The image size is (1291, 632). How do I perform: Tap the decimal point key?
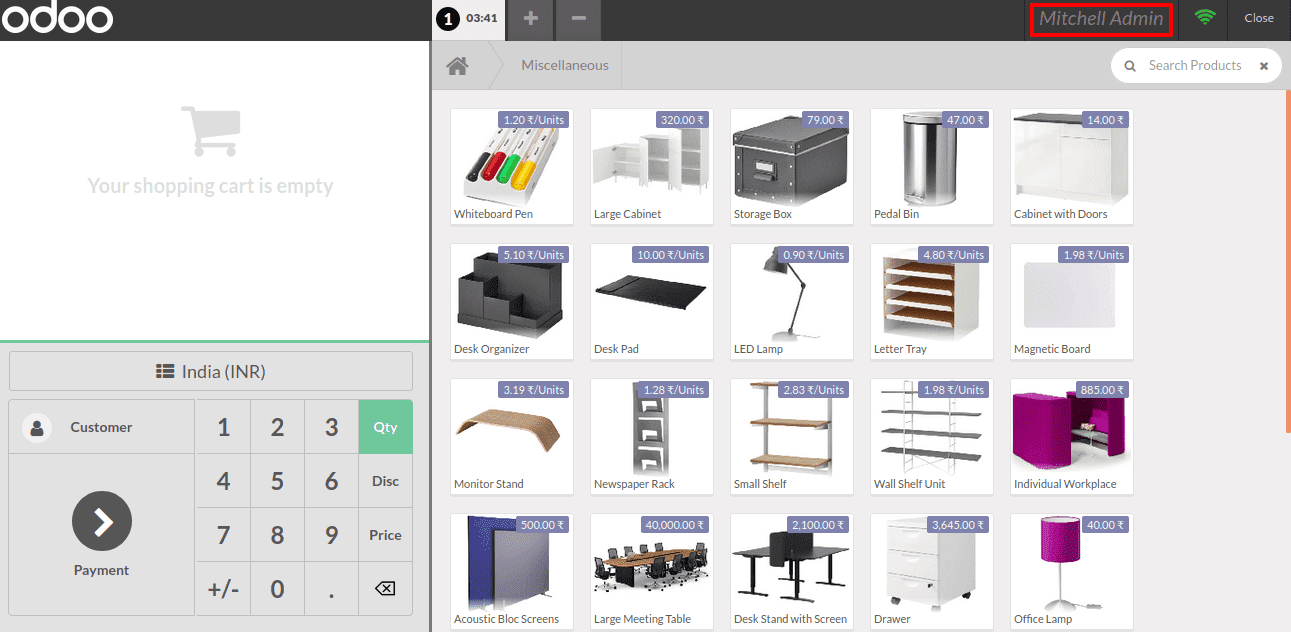[331, 589]
